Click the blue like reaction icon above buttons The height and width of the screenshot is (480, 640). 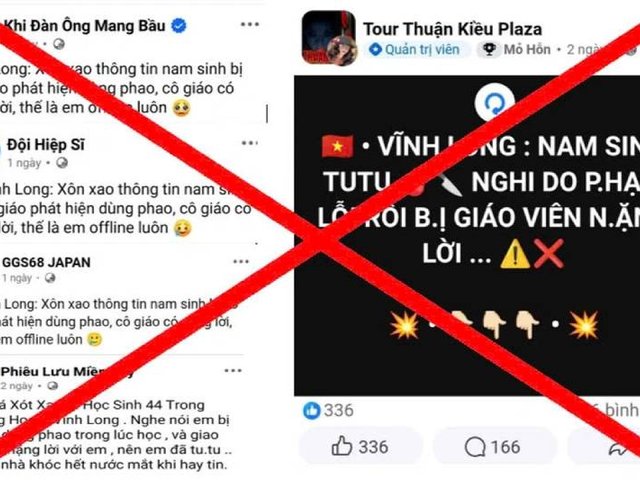pyautogui.click(x=311, y=411)
